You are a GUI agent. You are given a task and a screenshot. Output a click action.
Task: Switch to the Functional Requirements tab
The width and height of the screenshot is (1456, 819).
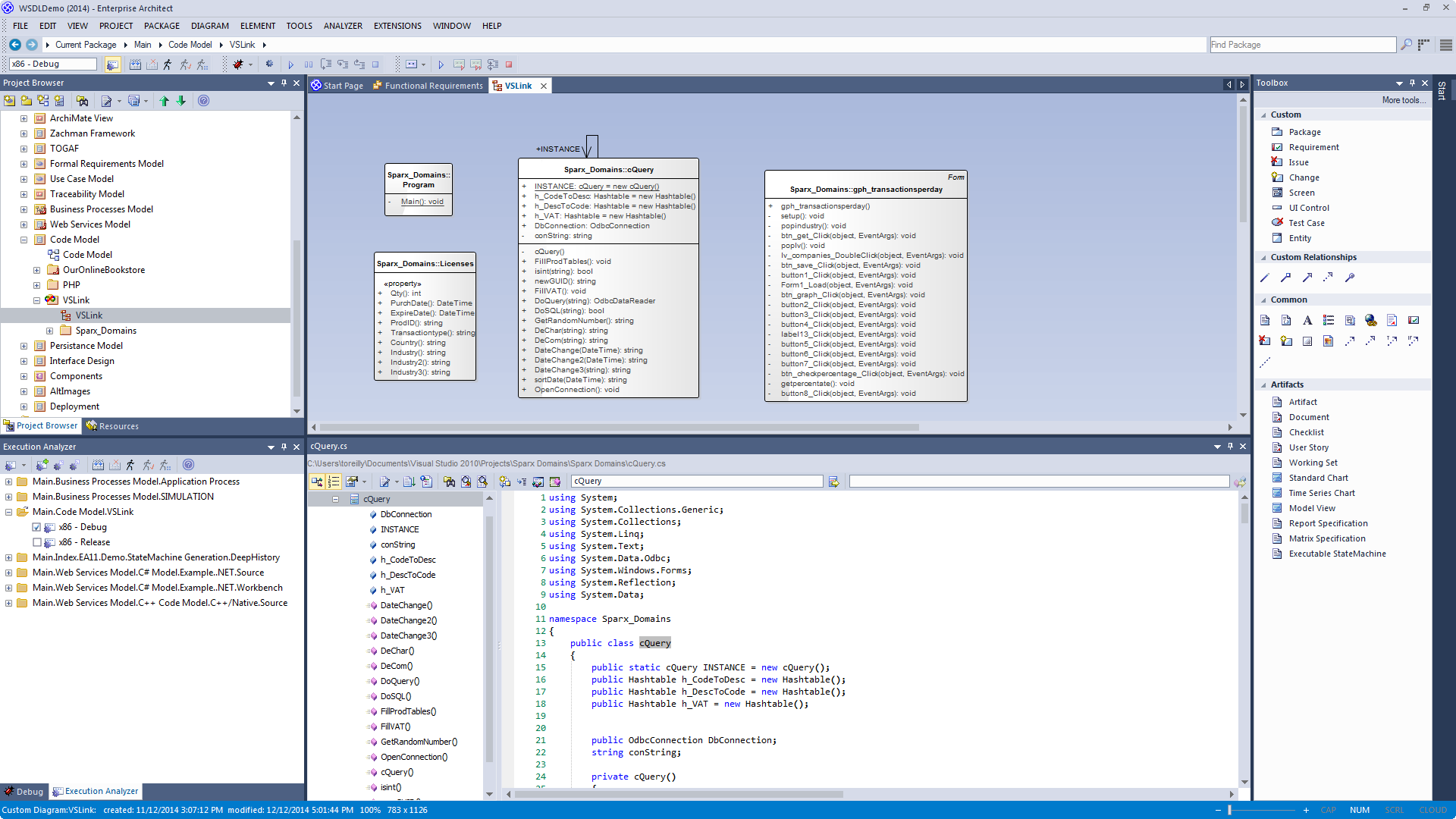pyautogui.click(x=427, y=86)
